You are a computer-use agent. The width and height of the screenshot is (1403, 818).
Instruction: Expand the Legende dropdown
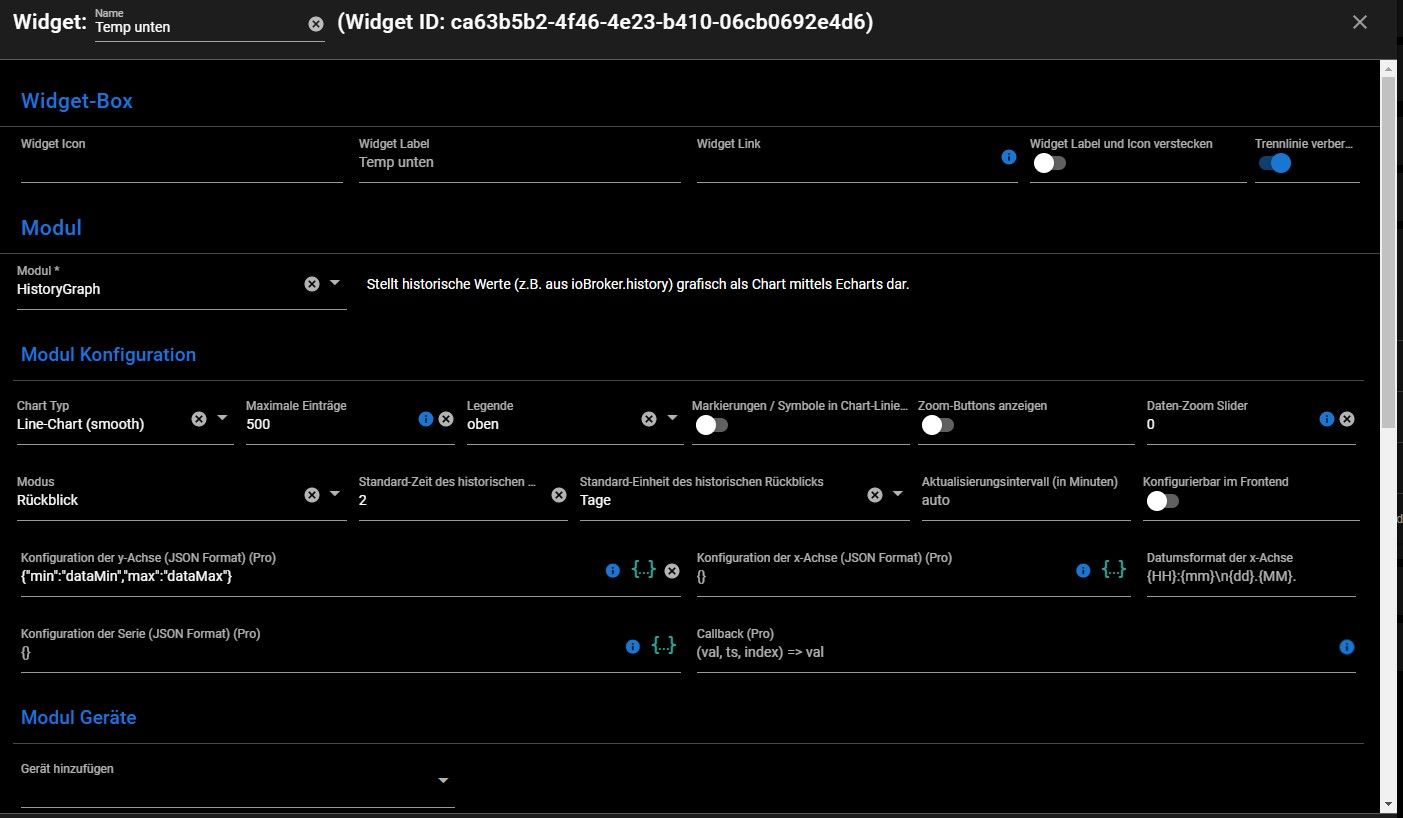672,418
